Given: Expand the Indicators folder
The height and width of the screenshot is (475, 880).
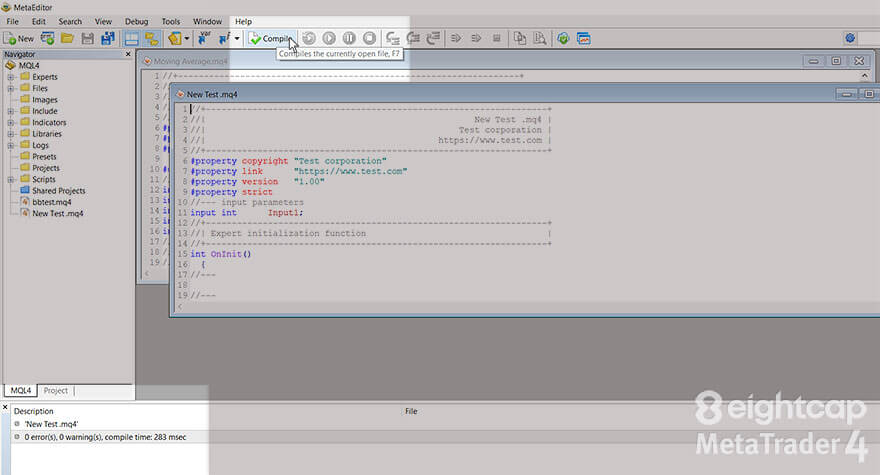Looking at the screenshot, I should (x=11, y=122).
